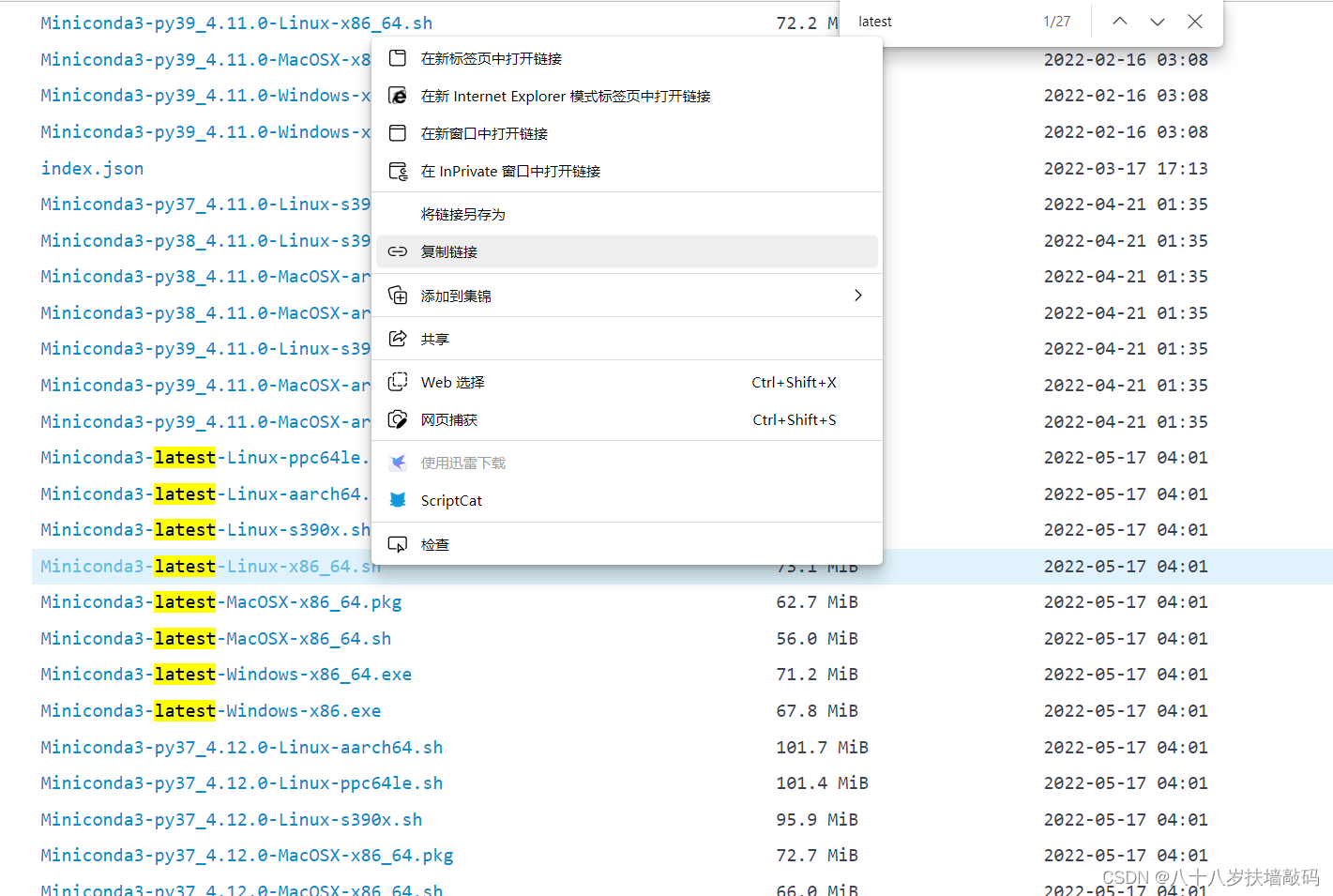Open Miniconda3-latest-MacOSX-x86_64.sh link
Viewport: 1333px width, 896px height.
[x=216, y=639]
